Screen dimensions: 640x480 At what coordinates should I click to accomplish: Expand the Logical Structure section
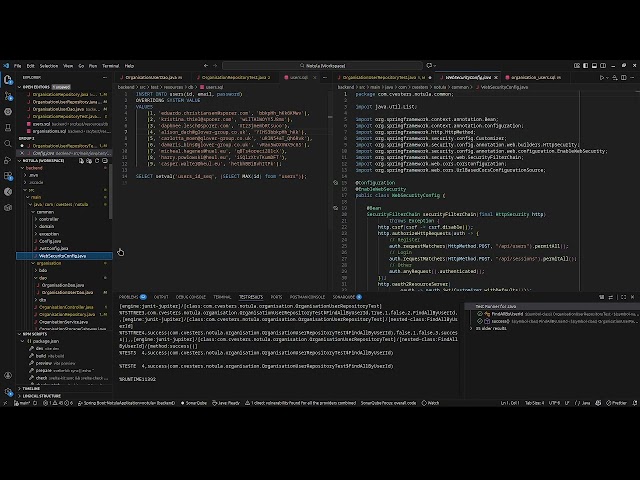[x=42, y=396]
